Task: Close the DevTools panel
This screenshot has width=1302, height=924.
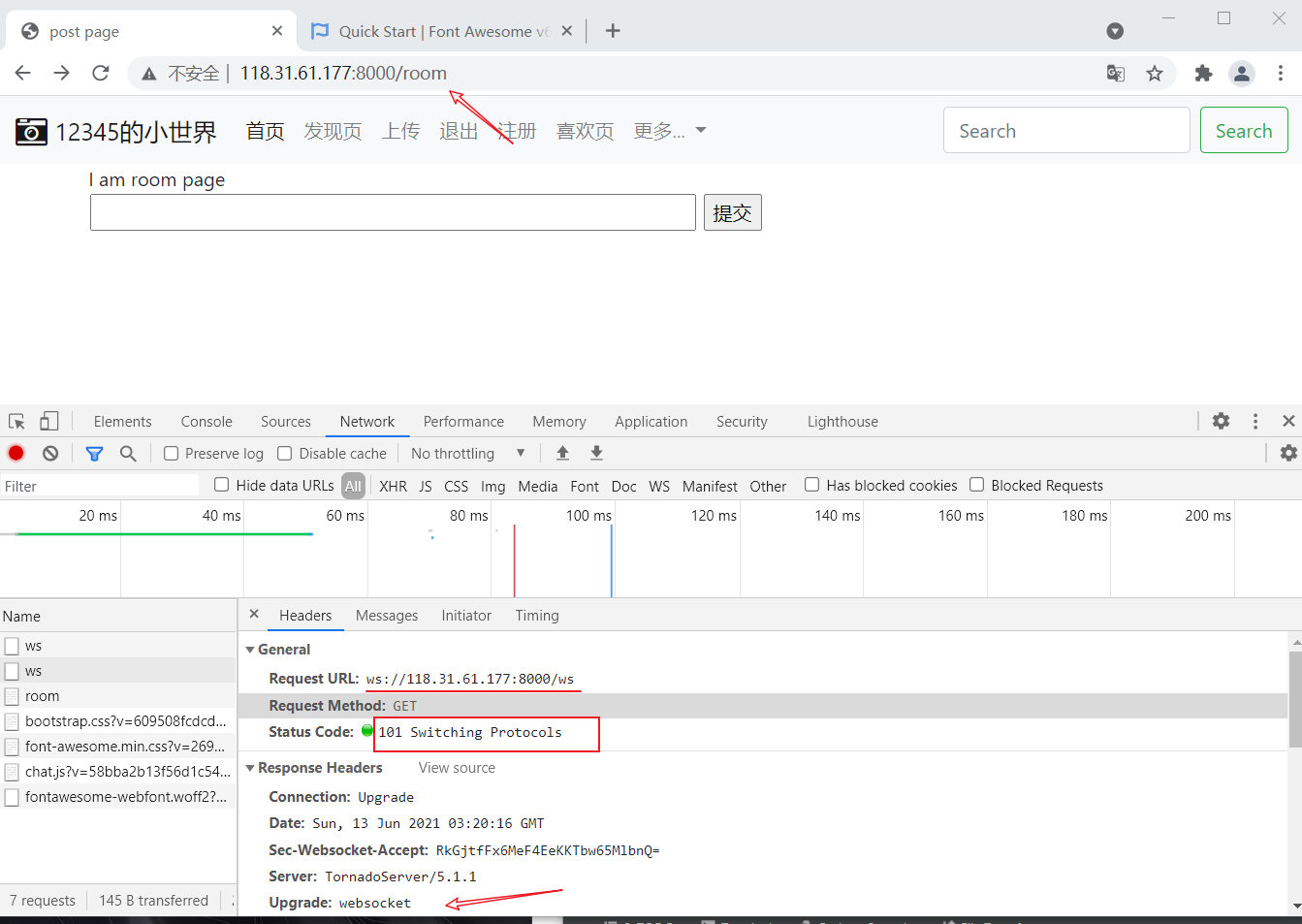Action: 1288,421
